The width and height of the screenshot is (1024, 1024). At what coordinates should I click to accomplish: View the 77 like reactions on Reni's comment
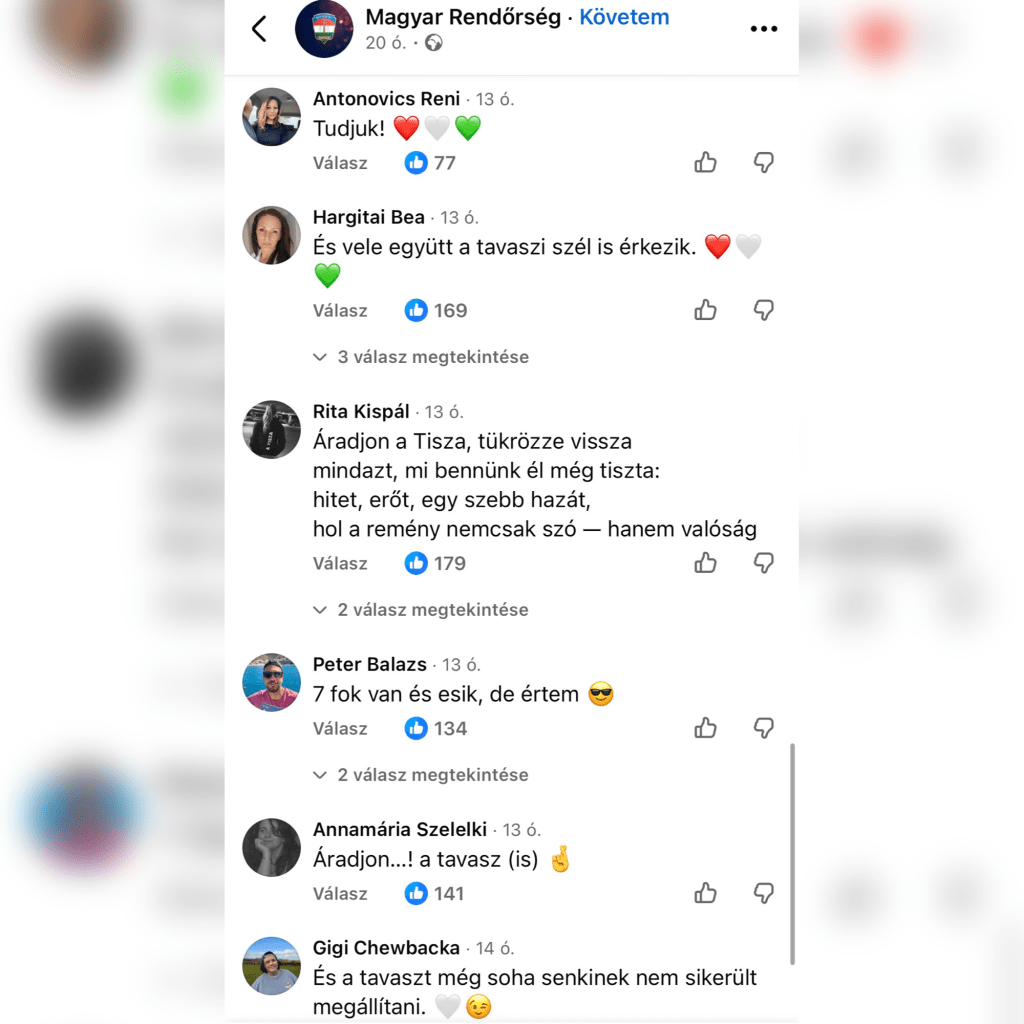(x=430, y=163)
